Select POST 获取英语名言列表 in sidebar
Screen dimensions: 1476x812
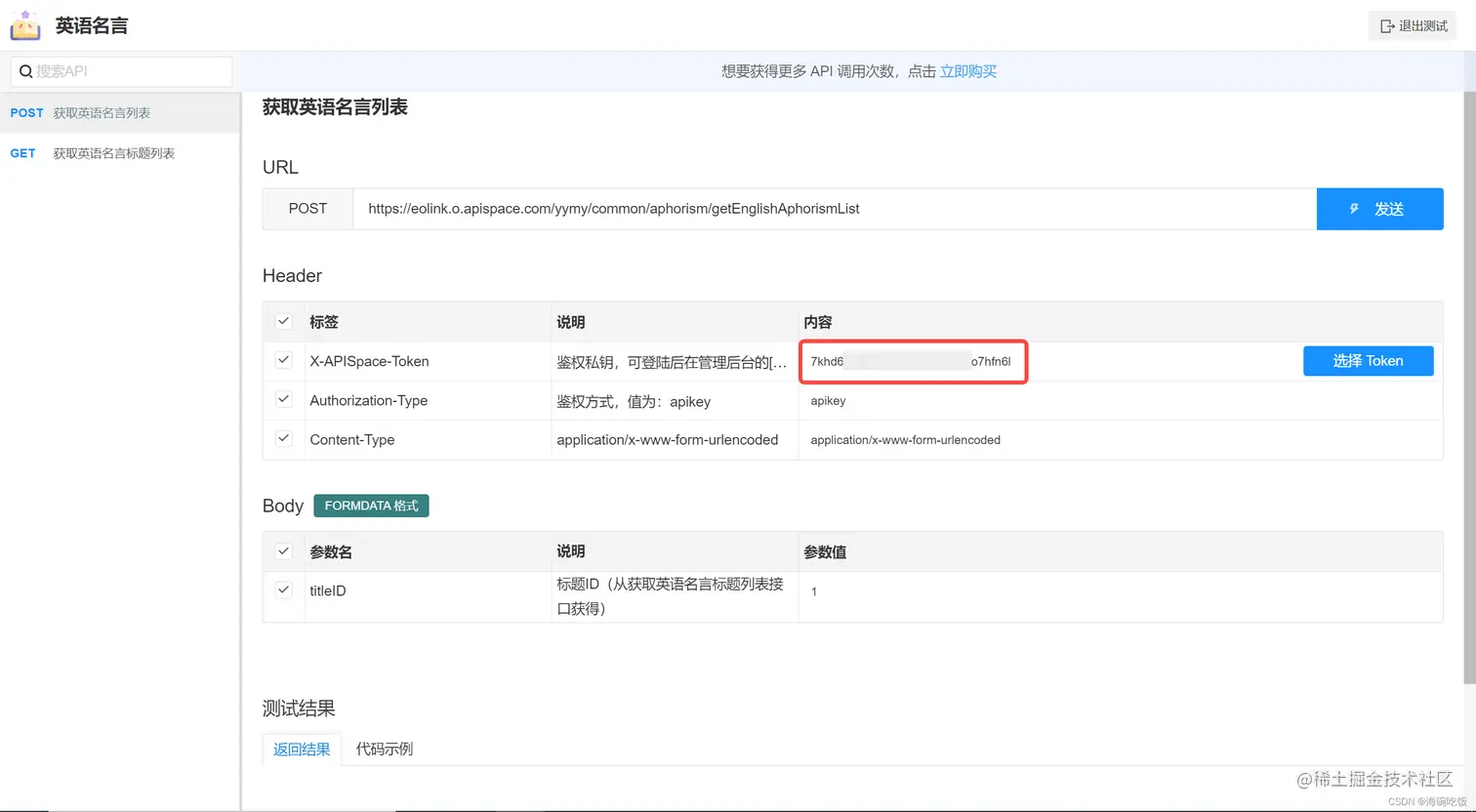point(119,113)
